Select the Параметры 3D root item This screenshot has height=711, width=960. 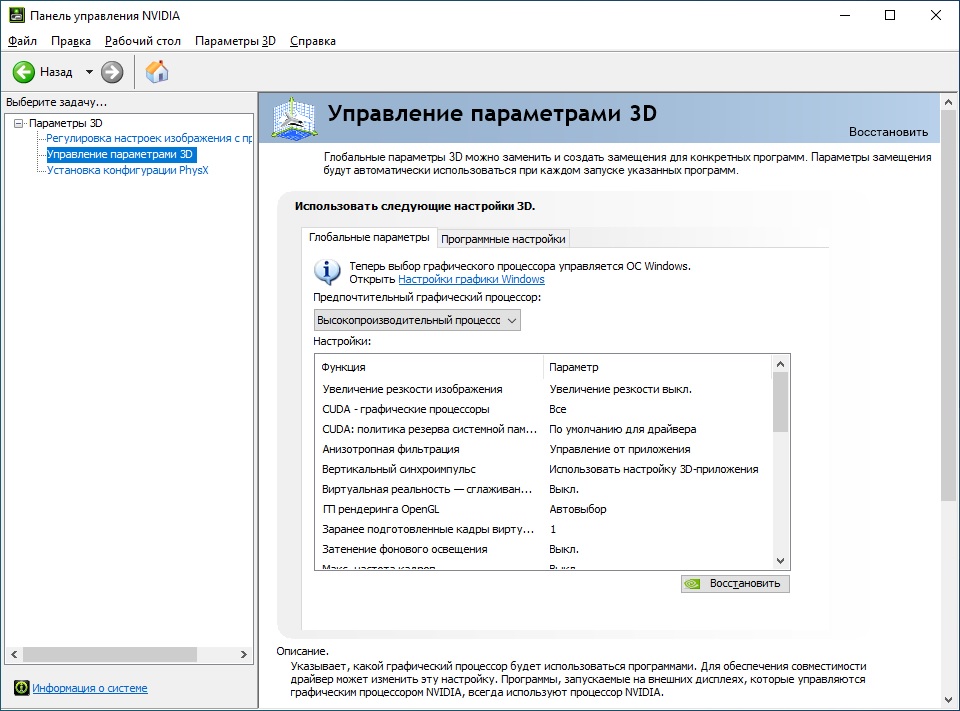tap(66, 123)
